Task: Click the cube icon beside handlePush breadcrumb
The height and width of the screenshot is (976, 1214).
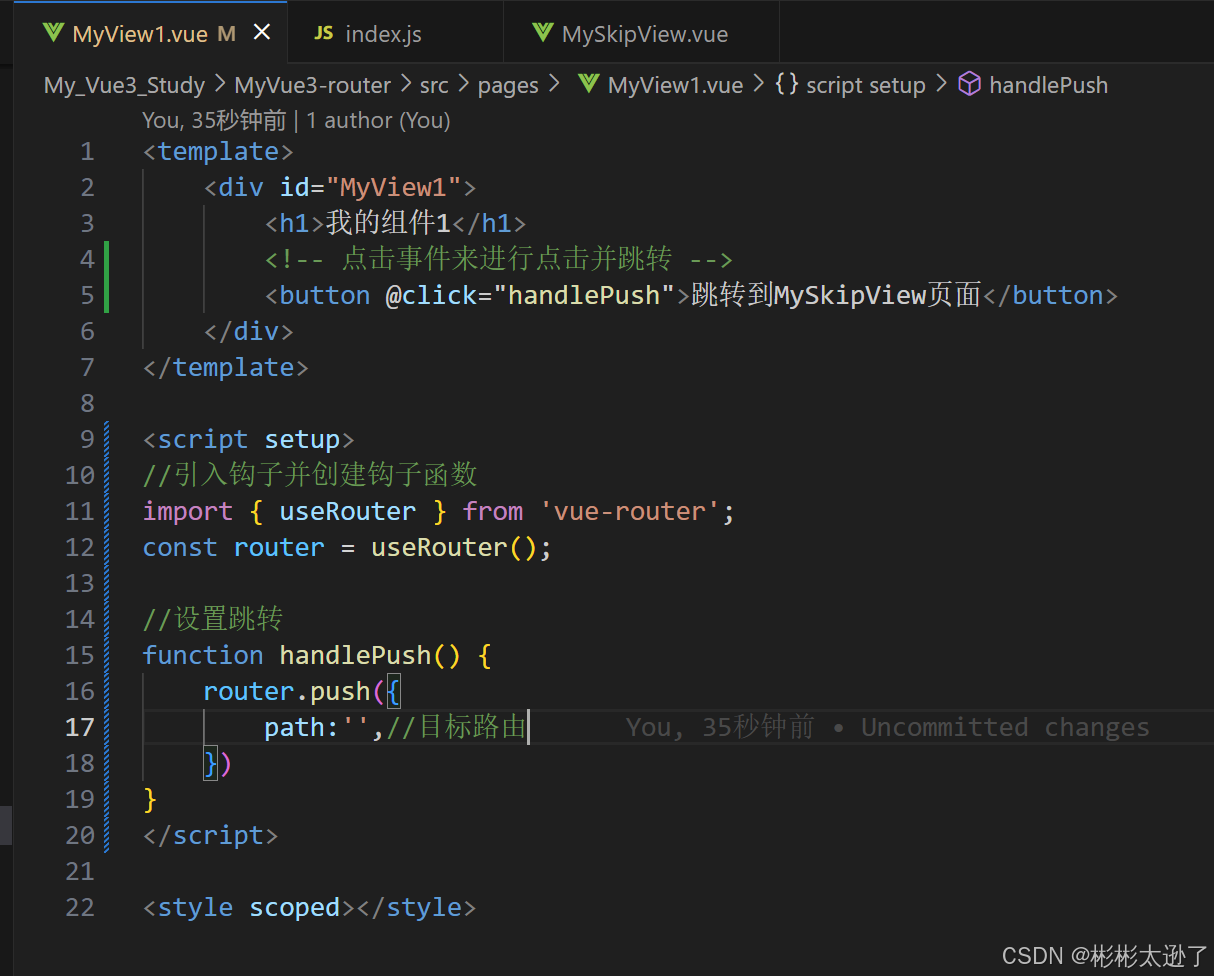Action: coord(969,84)
